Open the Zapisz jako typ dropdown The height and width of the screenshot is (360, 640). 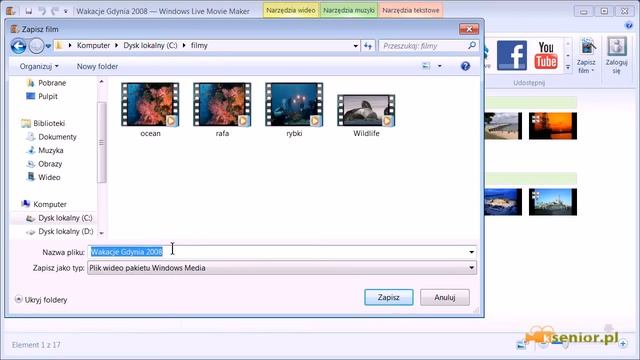[282, 268]
